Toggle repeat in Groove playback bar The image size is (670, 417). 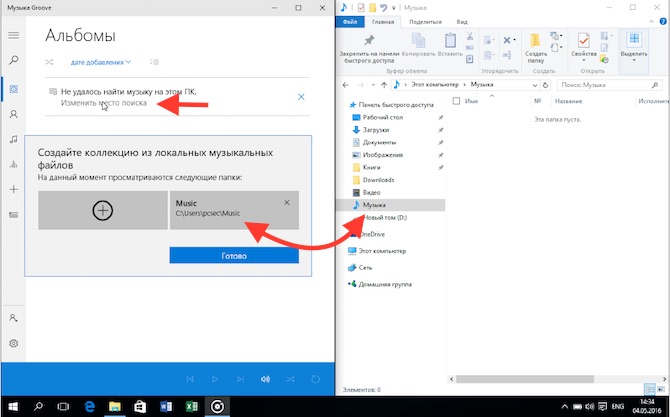(315, 379)
